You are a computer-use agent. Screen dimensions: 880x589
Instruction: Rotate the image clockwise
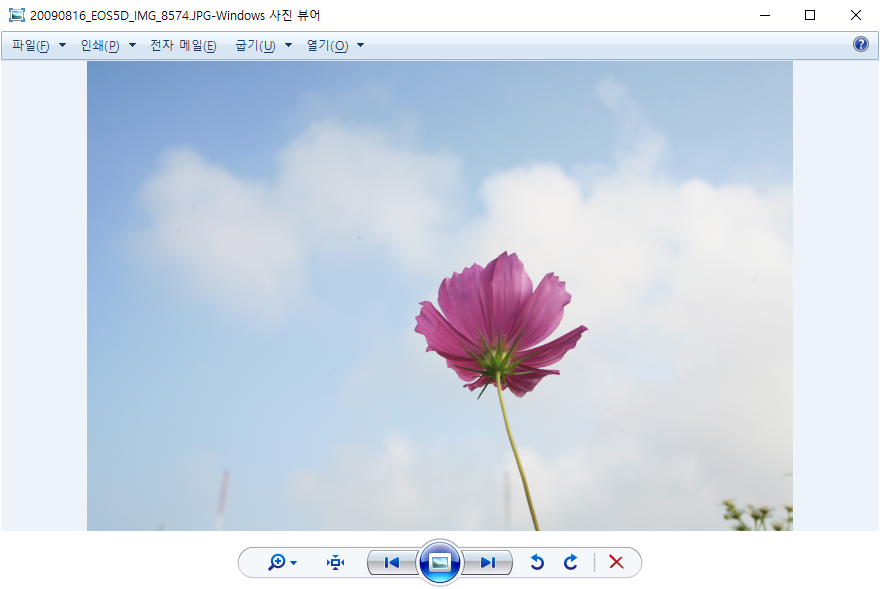click(571, 562)
